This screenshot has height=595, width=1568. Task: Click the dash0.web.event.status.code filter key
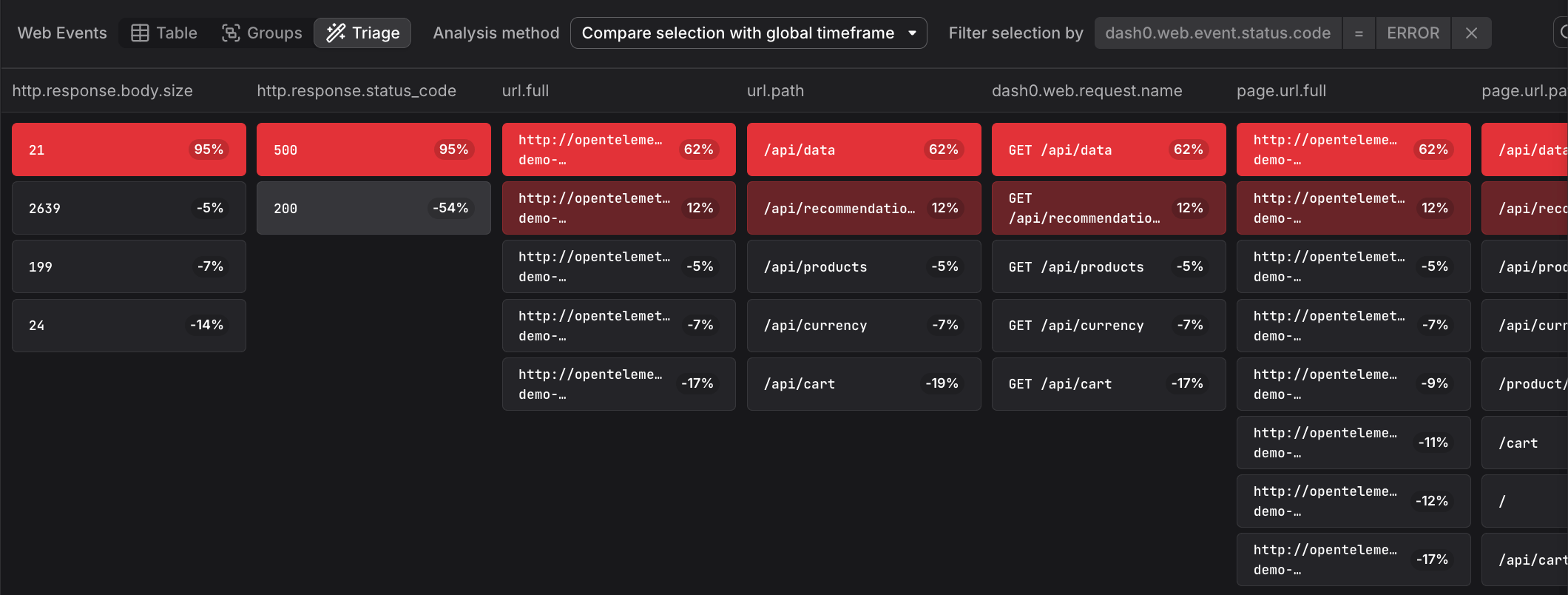pos(1217,33)
